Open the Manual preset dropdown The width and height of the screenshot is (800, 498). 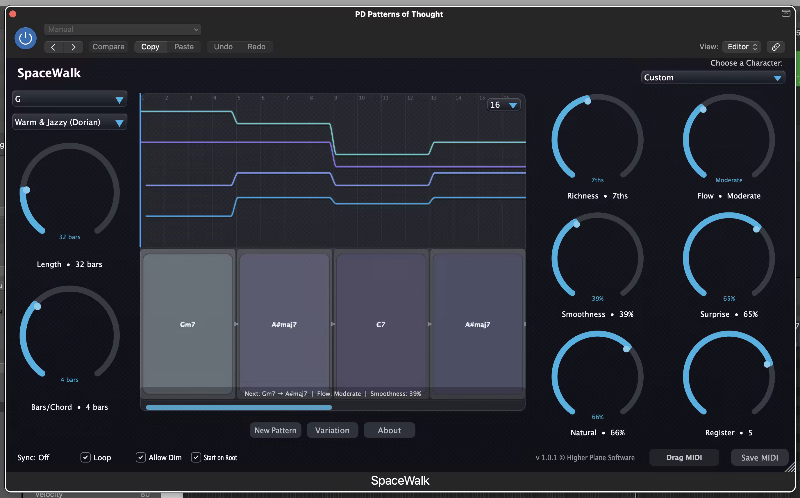click(122, 29)
